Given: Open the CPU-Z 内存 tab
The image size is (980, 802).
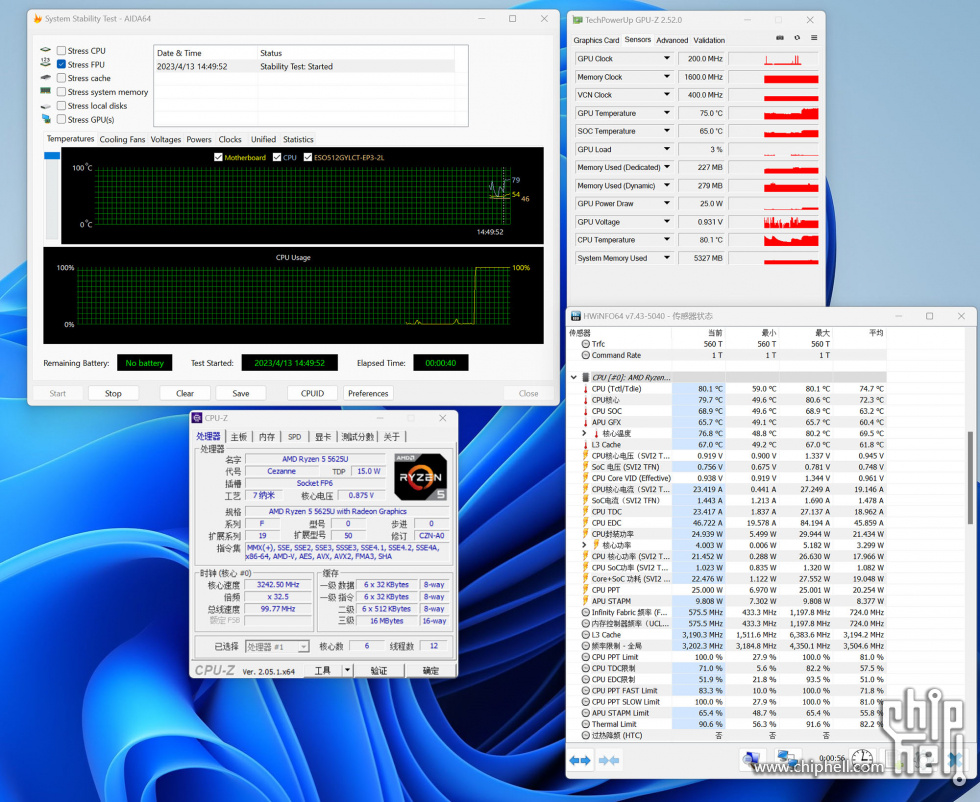Looking at the screenshot, I should 267,437.
